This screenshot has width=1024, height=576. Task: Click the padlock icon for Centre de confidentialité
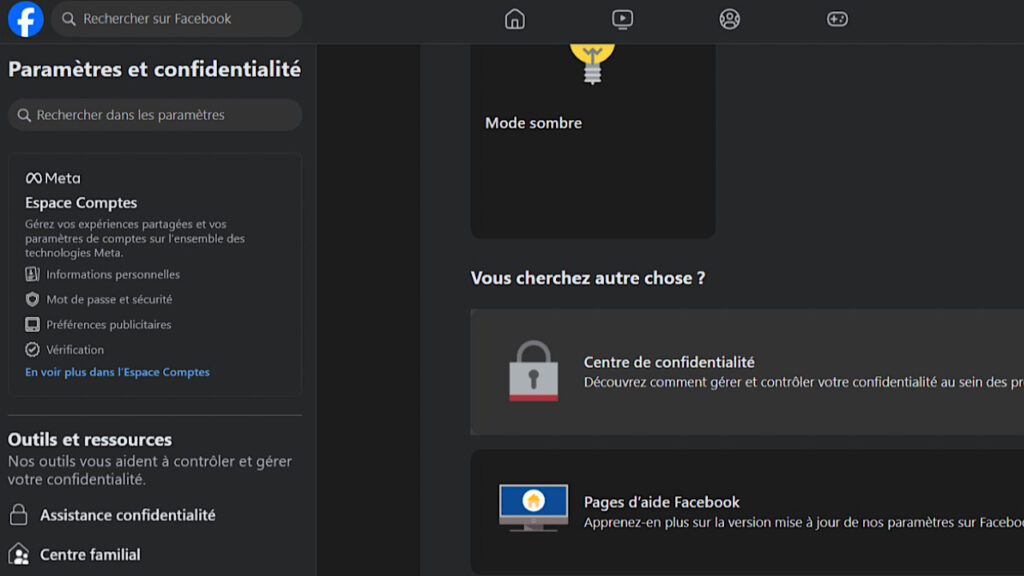(x=533, y=371)
